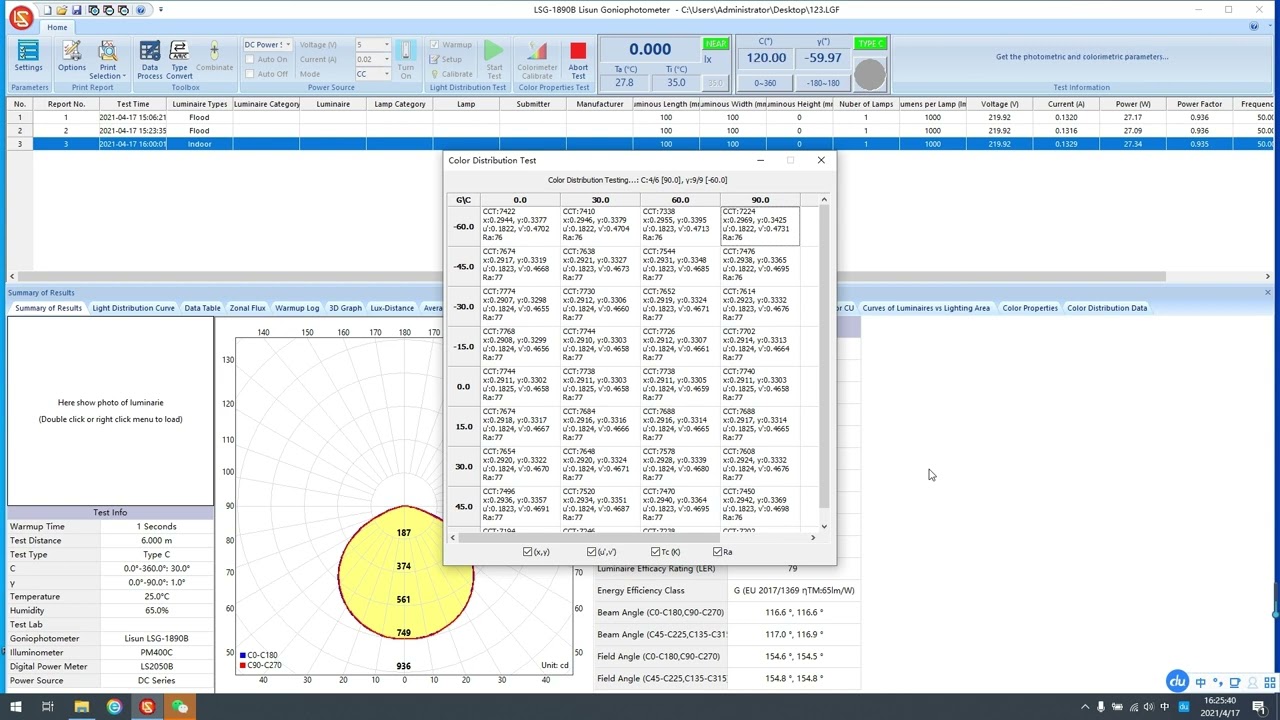Click the TYPE C indicator
Screen dimensions: 1280x720
[870, 44]
